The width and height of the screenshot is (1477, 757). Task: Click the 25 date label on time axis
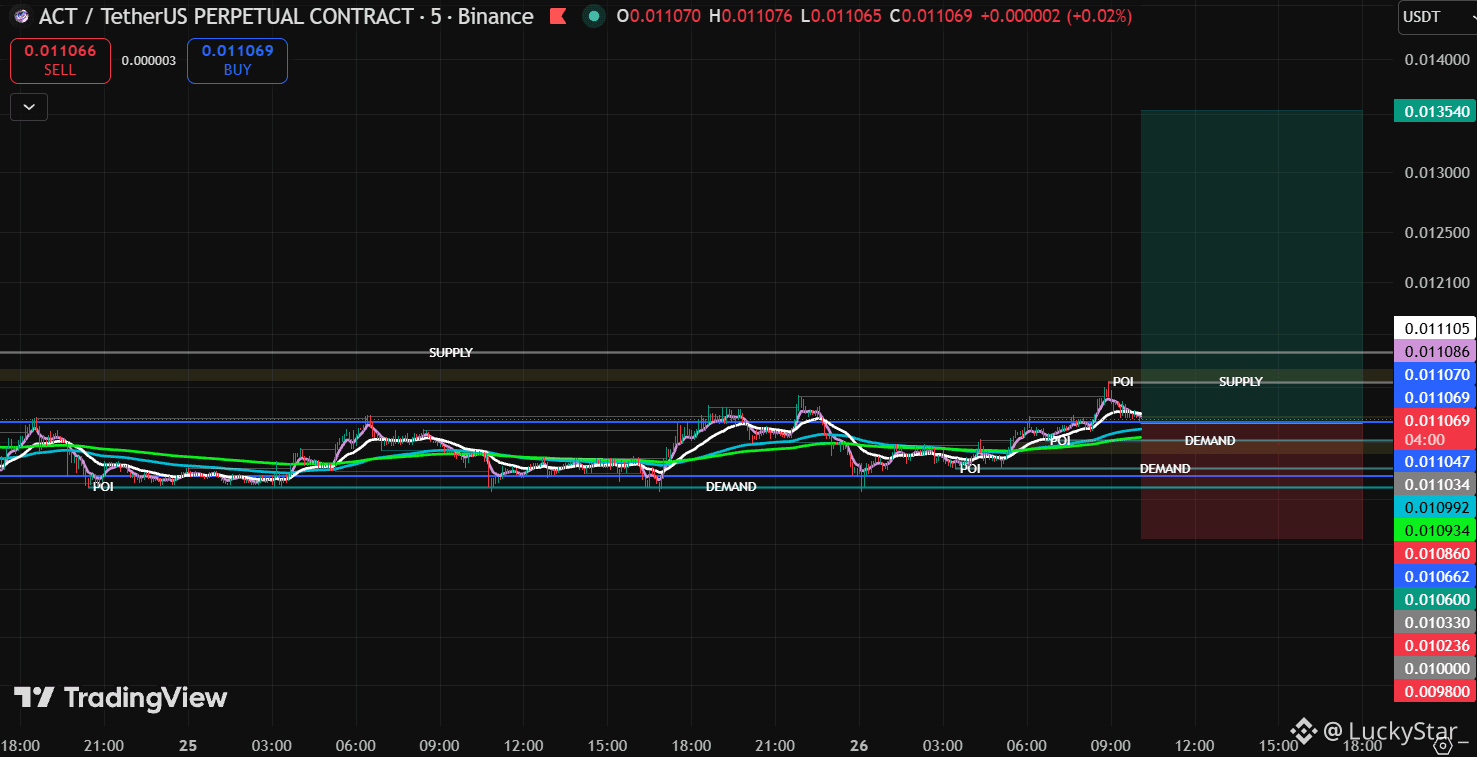click(188, 746)
